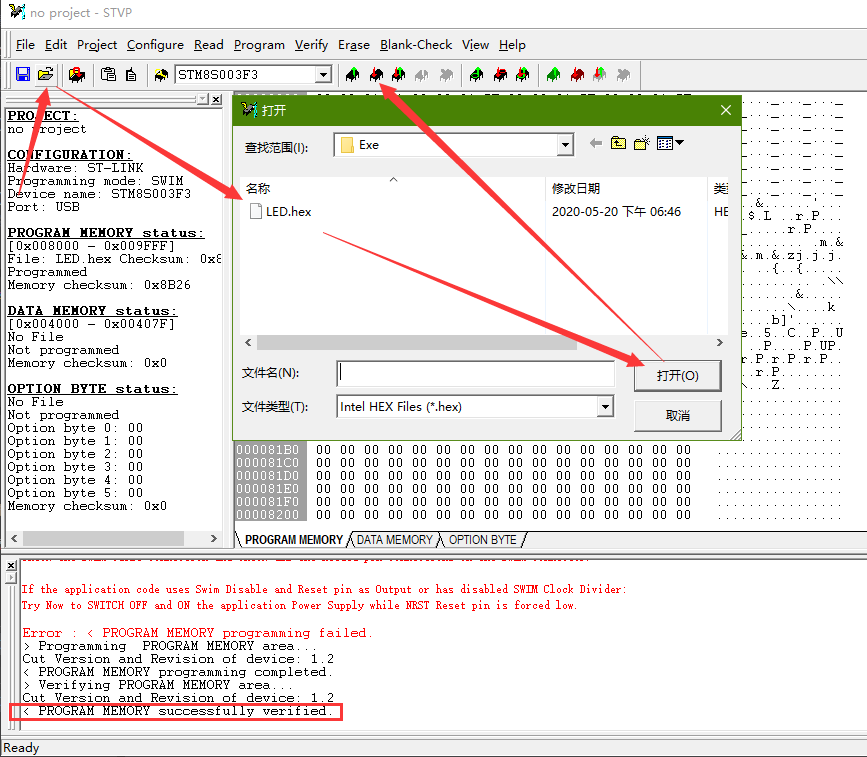This screenshot has width=867, height=757.
Task: Click the left panel left scroll arrow
Action: click(x=14, y=538)
